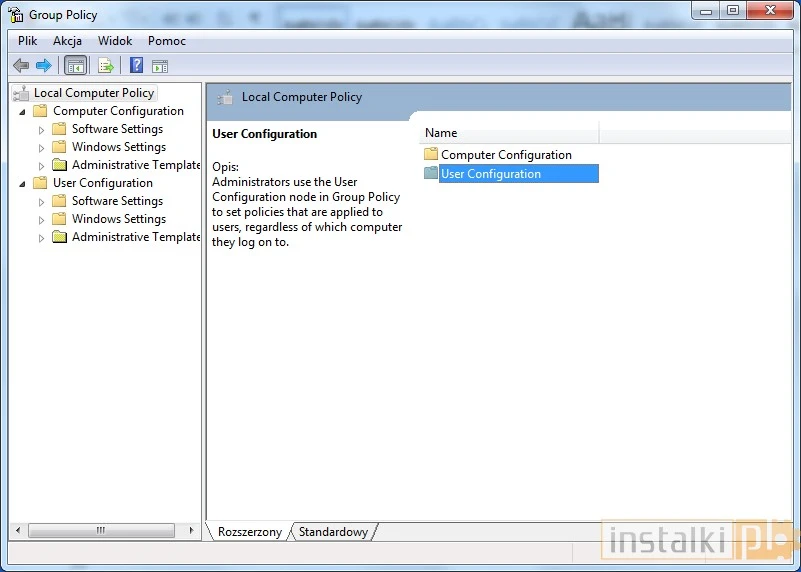Viewport: 801px width, 572px height.
Task: Open the Widok menu
Action: point(115,41)
